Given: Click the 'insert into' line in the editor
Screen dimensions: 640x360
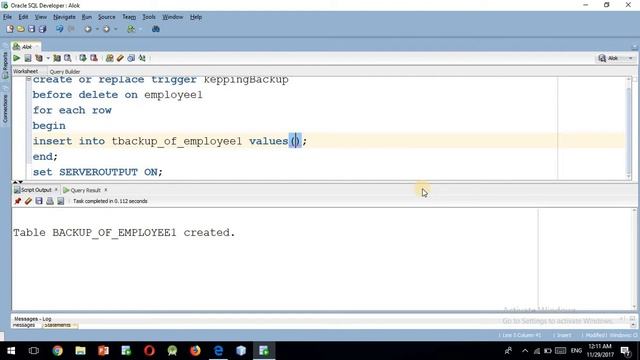Looking at the screenshot, I should [169, 141].
